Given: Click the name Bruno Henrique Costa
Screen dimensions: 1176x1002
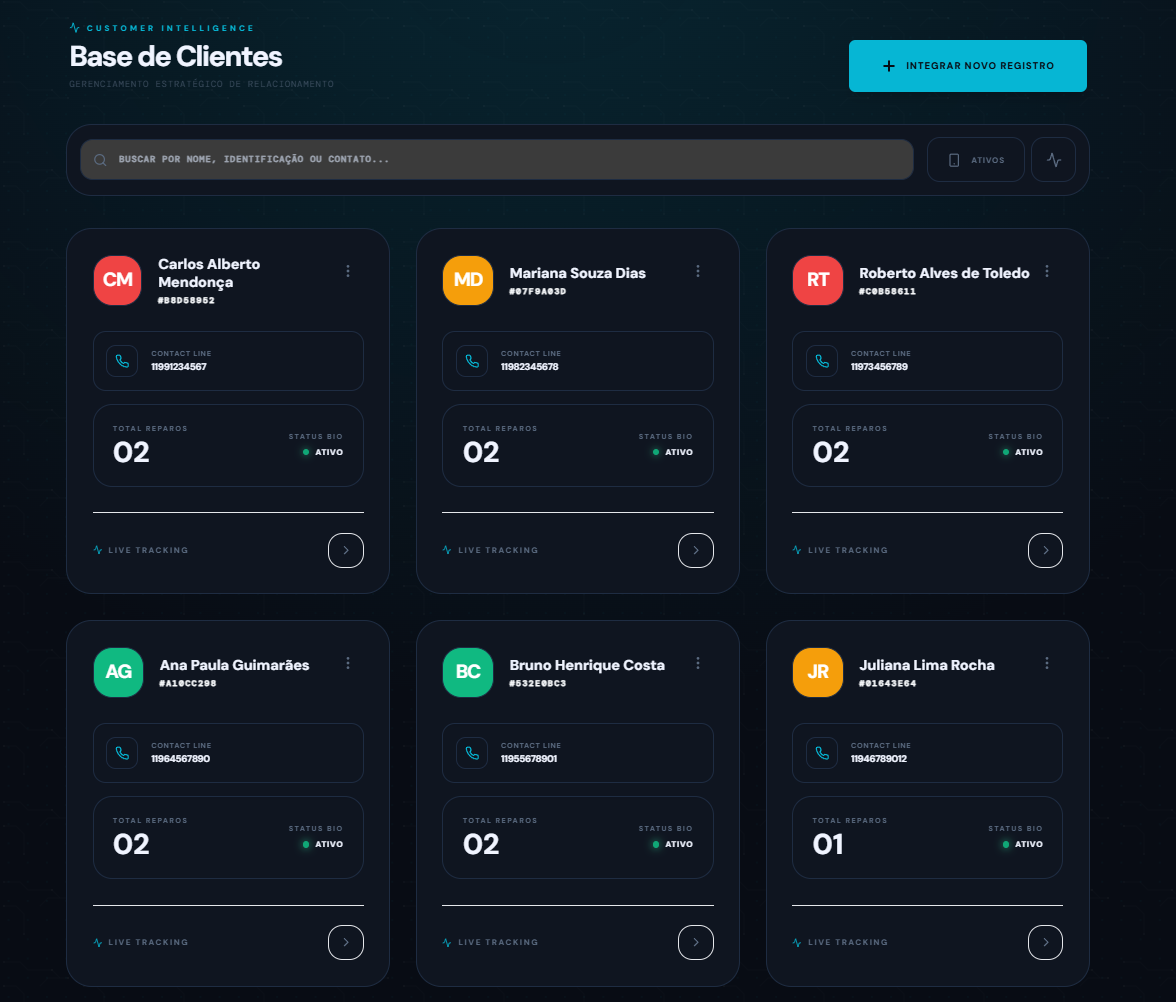Looking at the screenshot, I should coord(587,665).
